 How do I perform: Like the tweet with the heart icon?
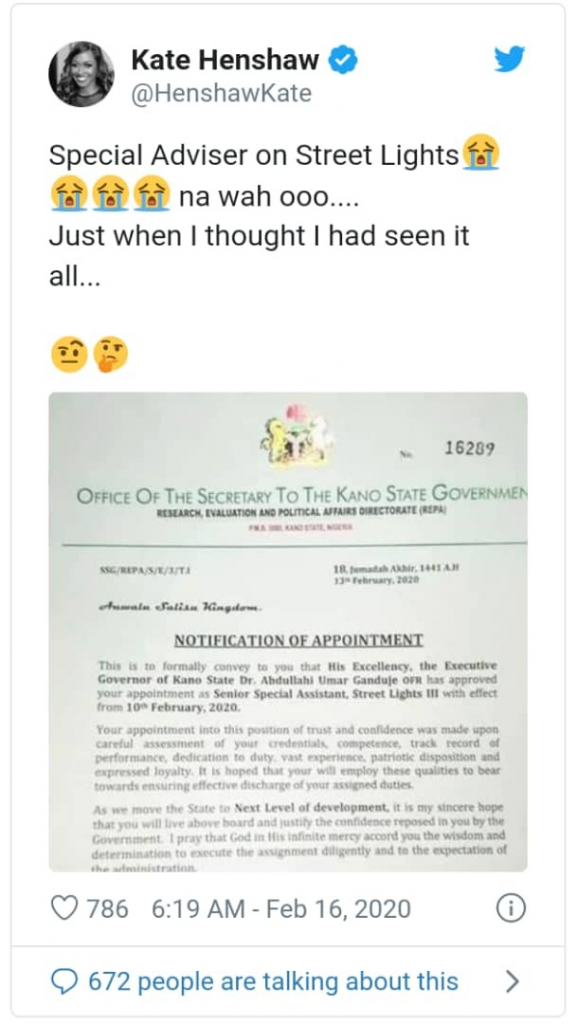pyautogui.click(x=64, y=908)
